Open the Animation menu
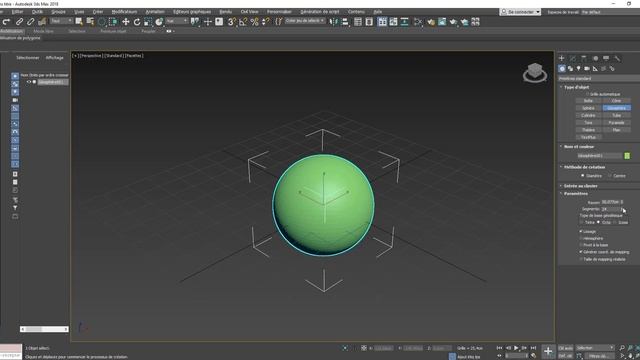 [x=155, y=12]
